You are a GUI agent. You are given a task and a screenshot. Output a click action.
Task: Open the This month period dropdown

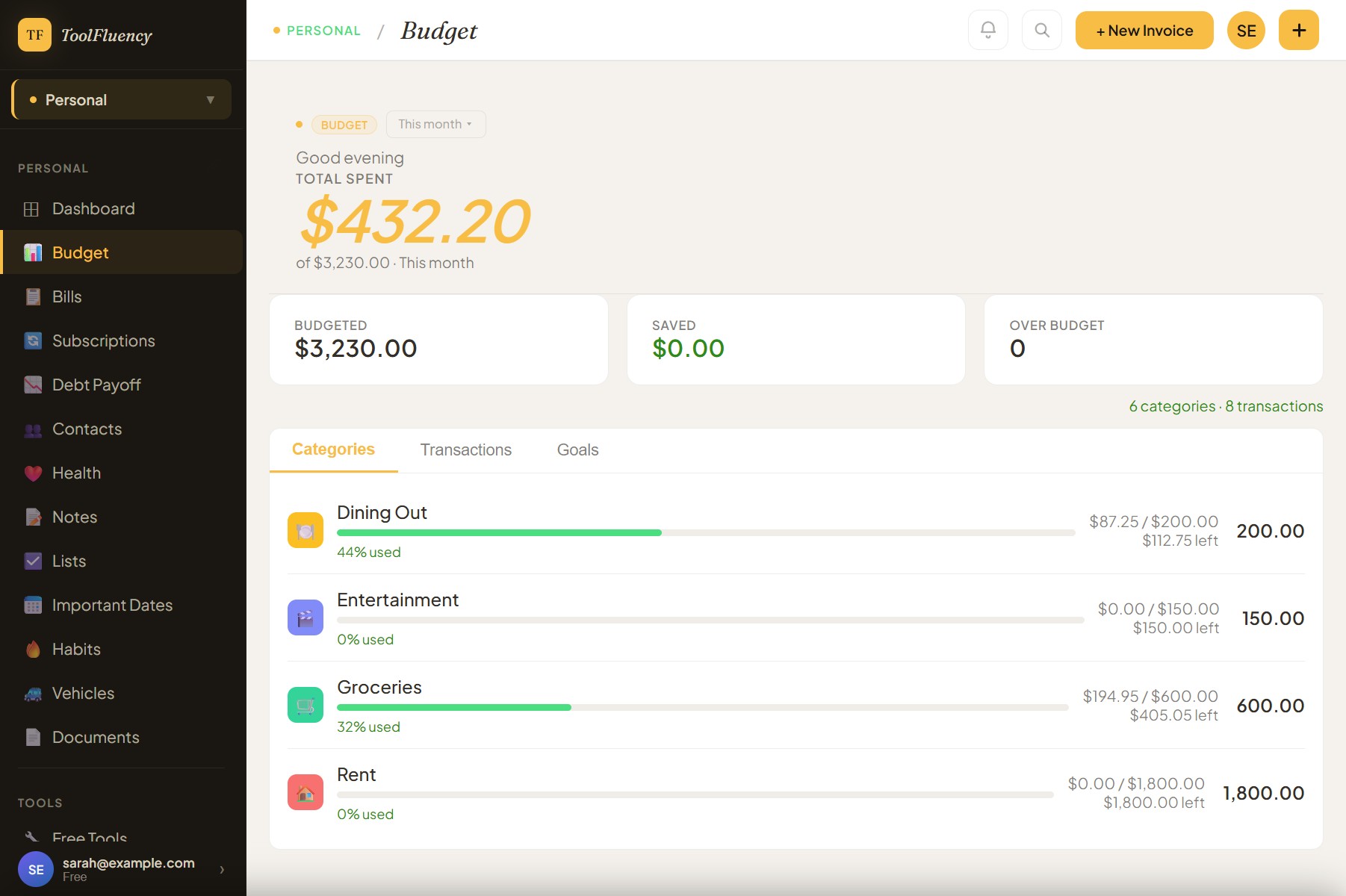click(435, 124)
